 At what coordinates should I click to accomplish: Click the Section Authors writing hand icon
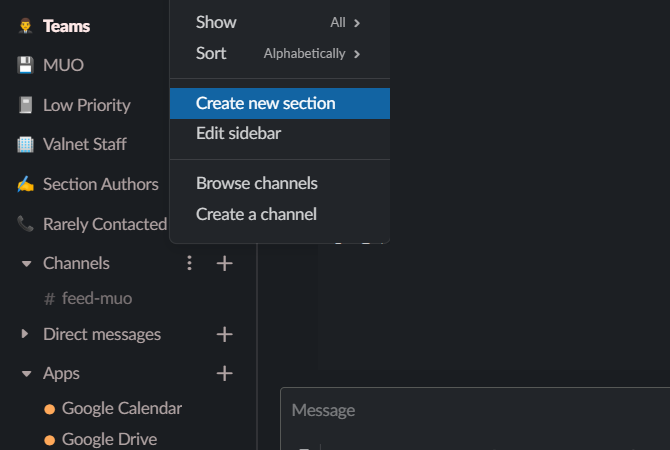[25, 184]
